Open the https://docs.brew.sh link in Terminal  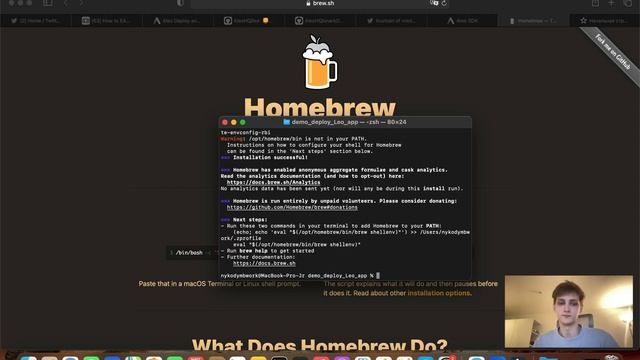point(264,263)
